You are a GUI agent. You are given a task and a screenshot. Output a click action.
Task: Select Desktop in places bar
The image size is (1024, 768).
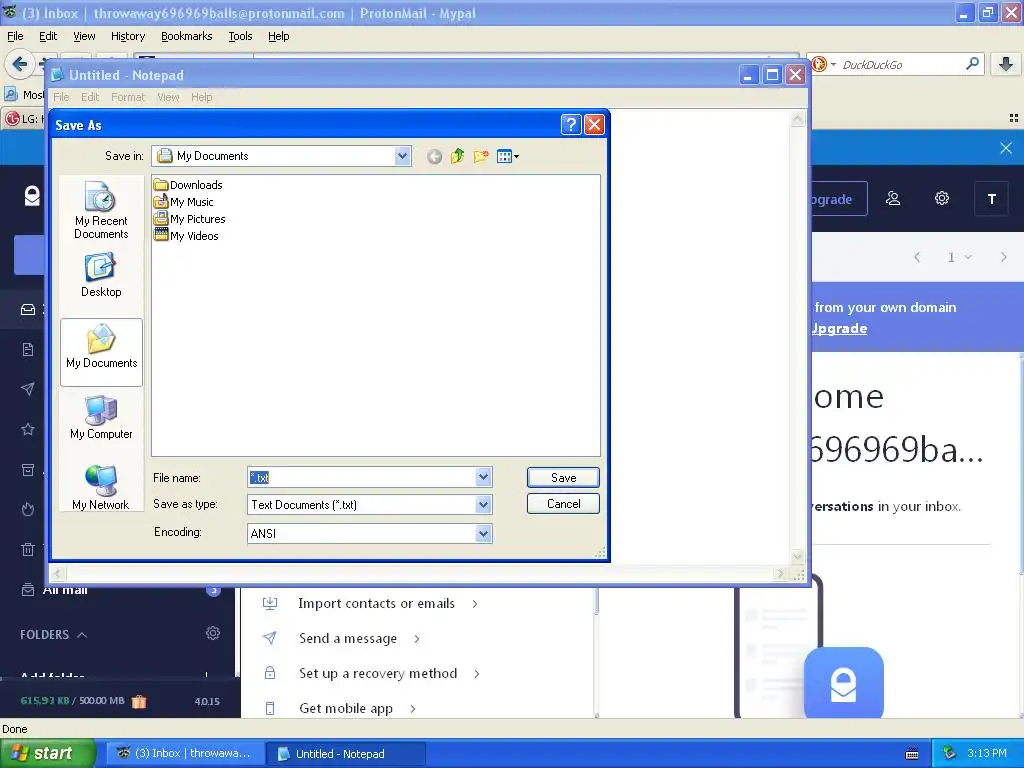pos(101,276)
